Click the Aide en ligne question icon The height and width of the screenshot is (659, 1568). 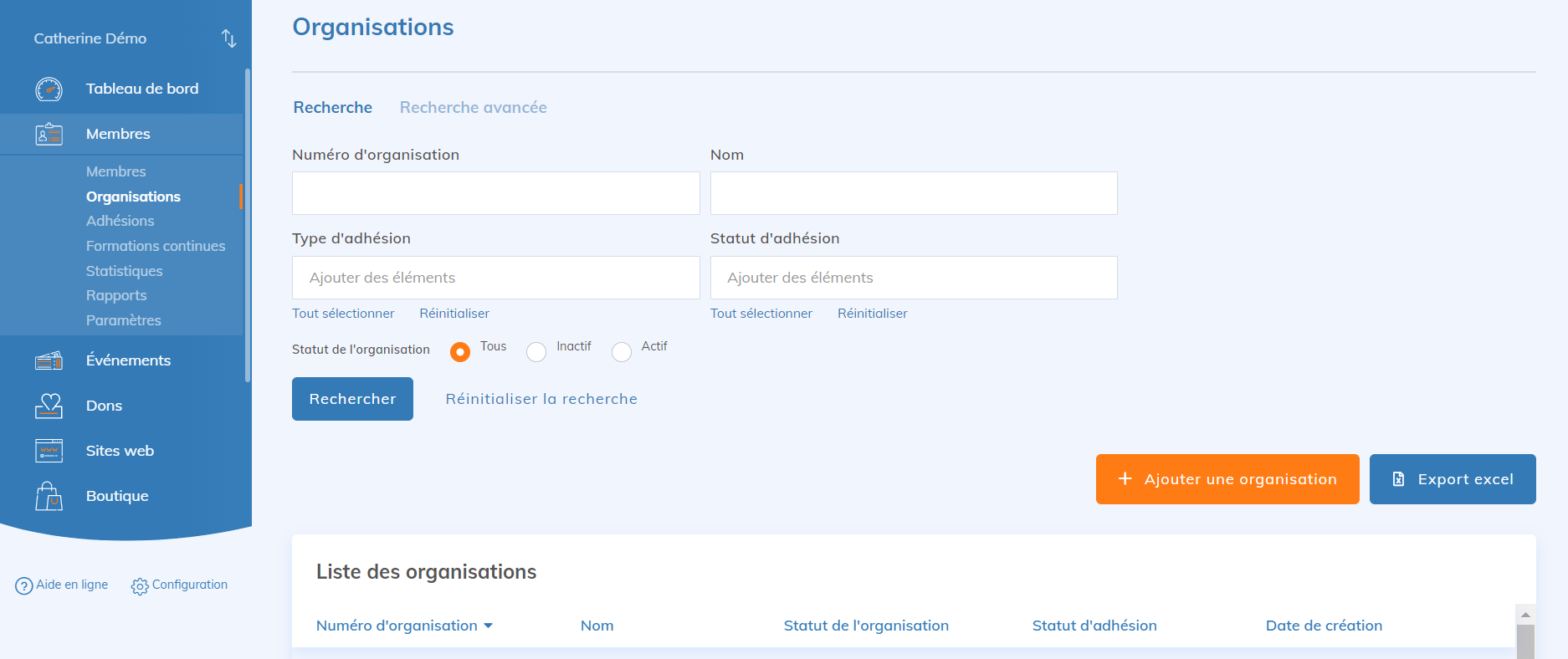coord(24,586)
